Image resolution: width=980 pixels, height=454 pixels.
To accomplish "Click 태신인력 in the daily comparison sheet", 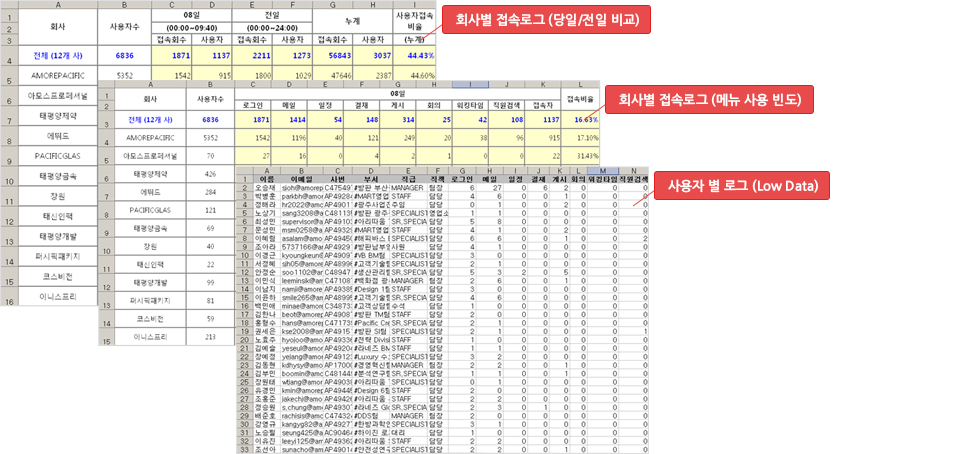I will pyautogui.click(x=57, y=217).
